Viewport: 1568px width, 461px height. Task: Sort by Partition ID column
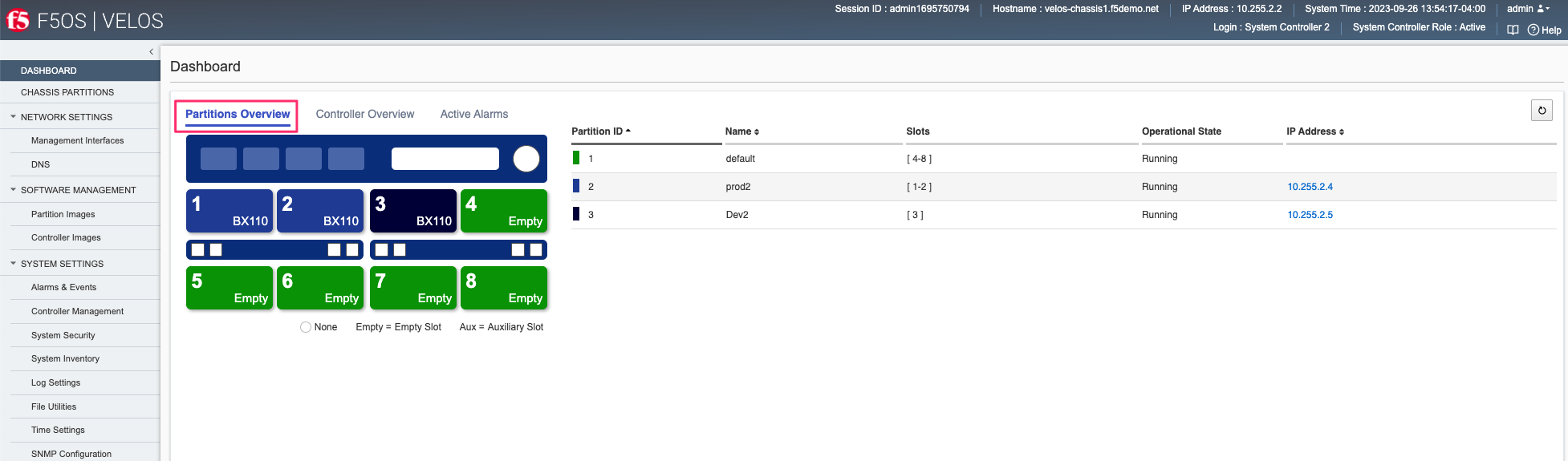pyautogui.click(x=601, y=131)
